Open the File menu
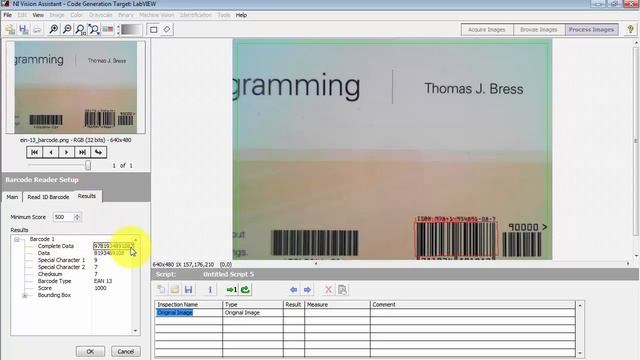 tap(7, 15)
